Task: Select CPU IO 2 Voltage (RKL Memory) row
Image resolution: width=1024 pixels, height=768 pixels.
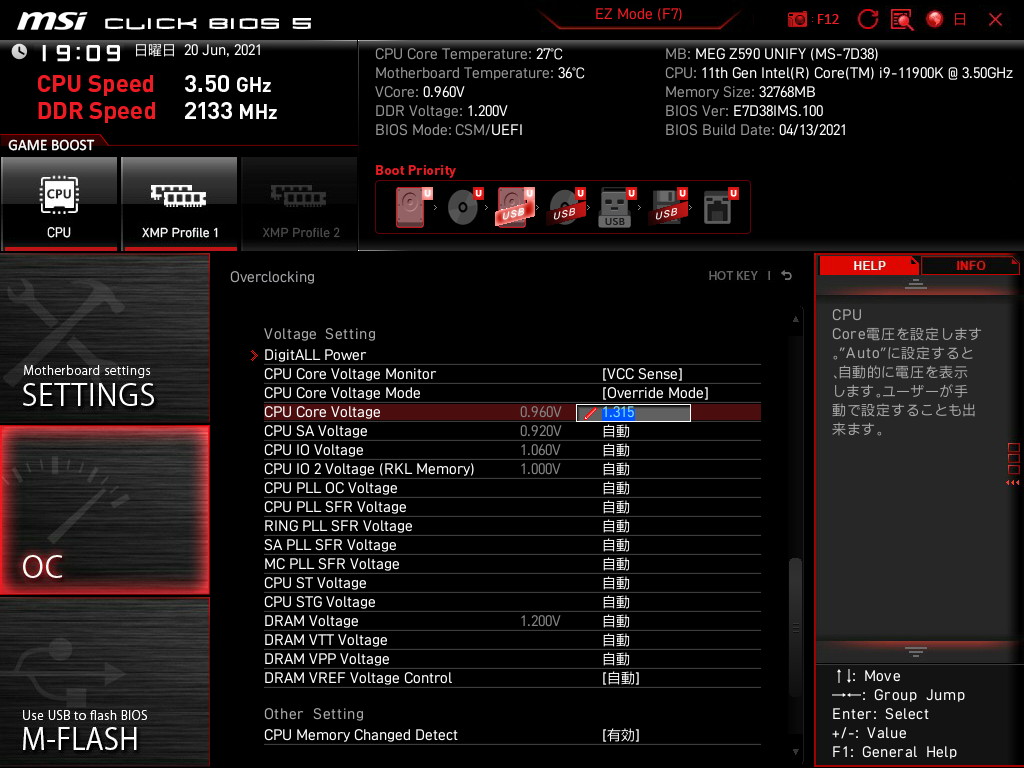Action: pyautogui.click(x=512, y=469)
